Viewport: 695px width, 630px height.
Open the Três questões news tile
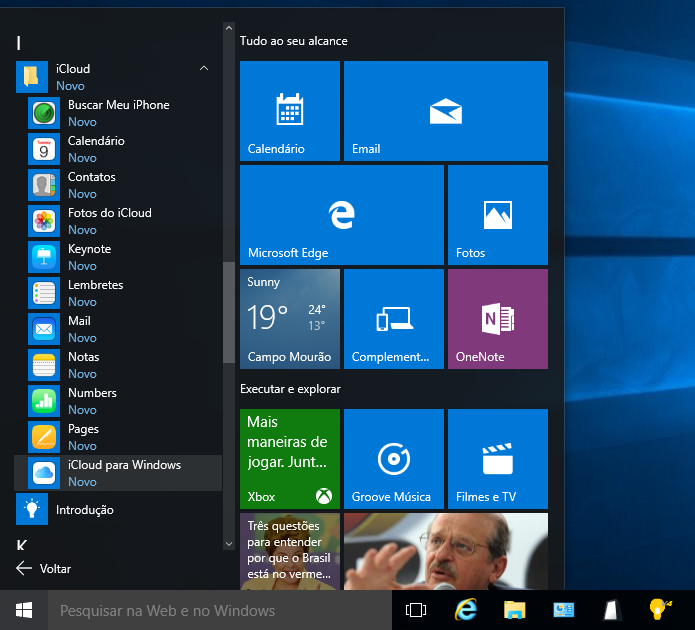290,552
